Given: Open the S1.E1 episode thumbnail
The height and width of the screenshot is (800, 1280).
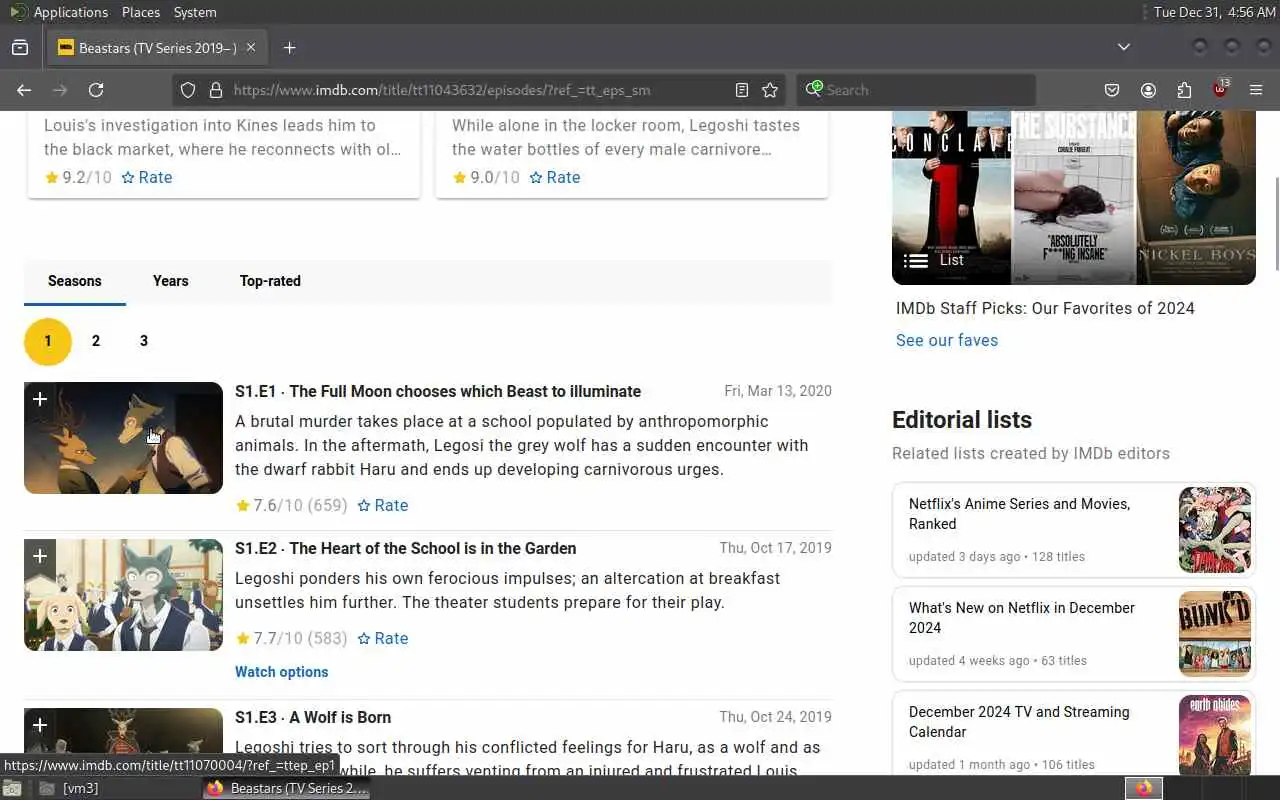Looking at the screenshot, I should (x=123, y=438).
